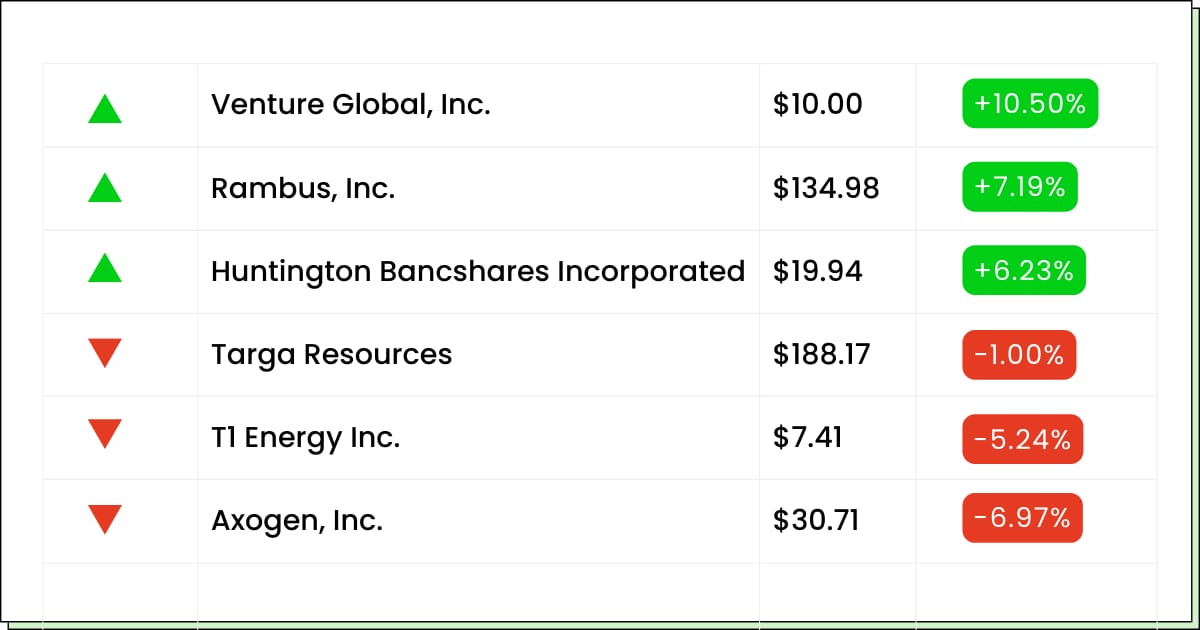Click the green up arrow beside Rambus
The image size is (1200, 630).
(x=104, y=188)
